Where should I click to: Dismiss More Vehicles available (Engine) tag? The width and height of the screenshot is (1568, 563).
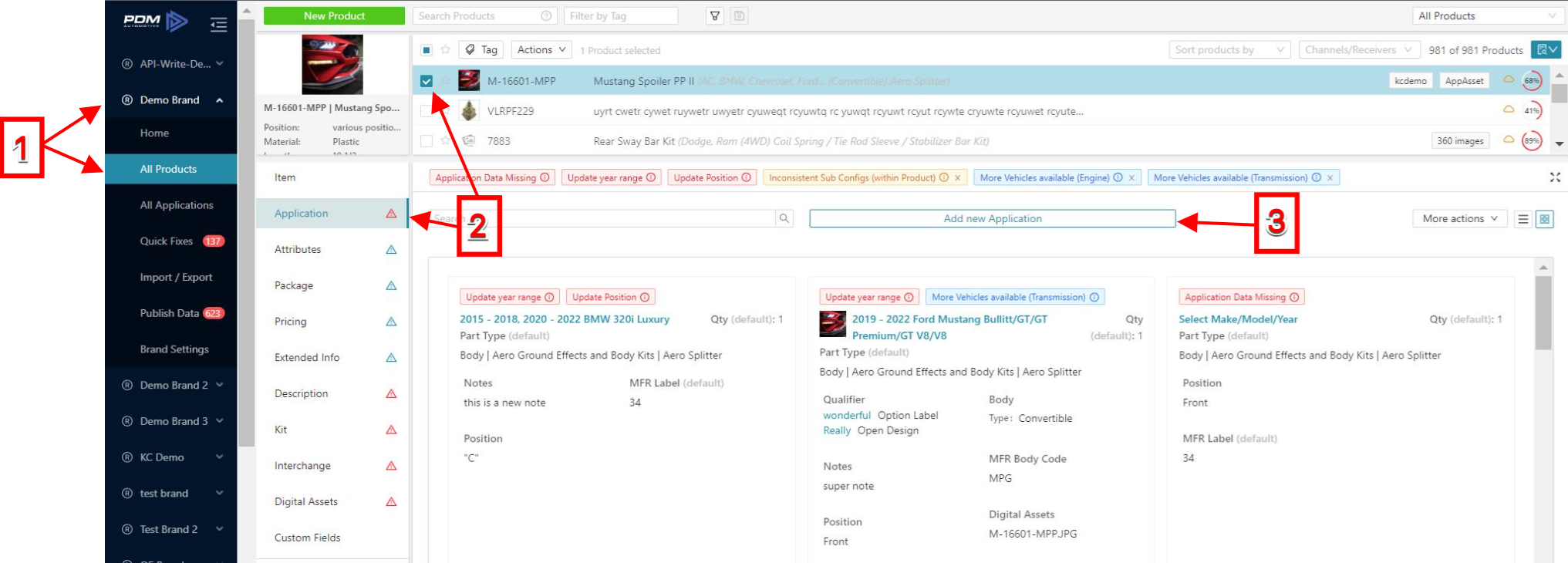click(1131, 178)
